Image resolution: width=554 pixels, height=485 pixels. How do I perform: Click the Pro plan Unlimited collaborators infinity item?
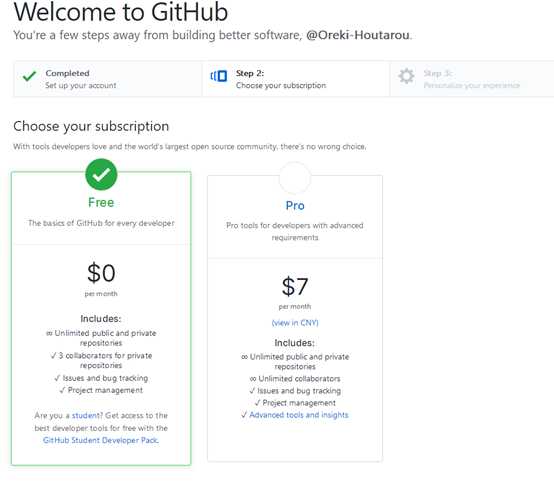pos(295,379)
